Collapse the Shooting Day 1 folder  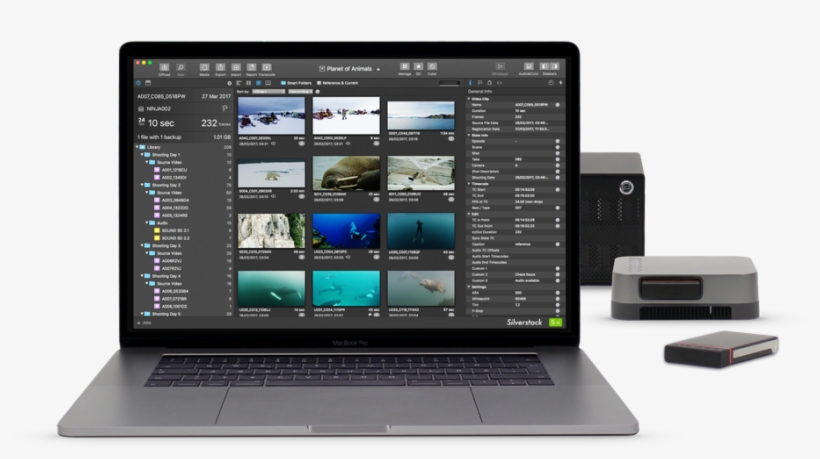click(140, 155)
